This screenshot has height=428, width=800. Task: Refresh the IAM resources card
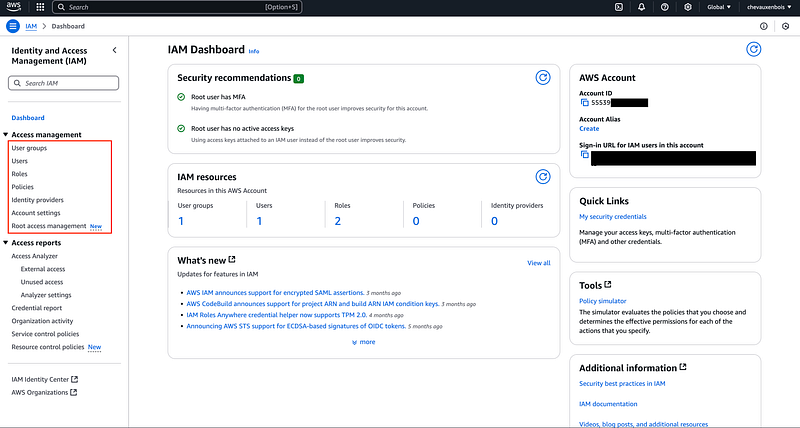(x=543, y=177)
